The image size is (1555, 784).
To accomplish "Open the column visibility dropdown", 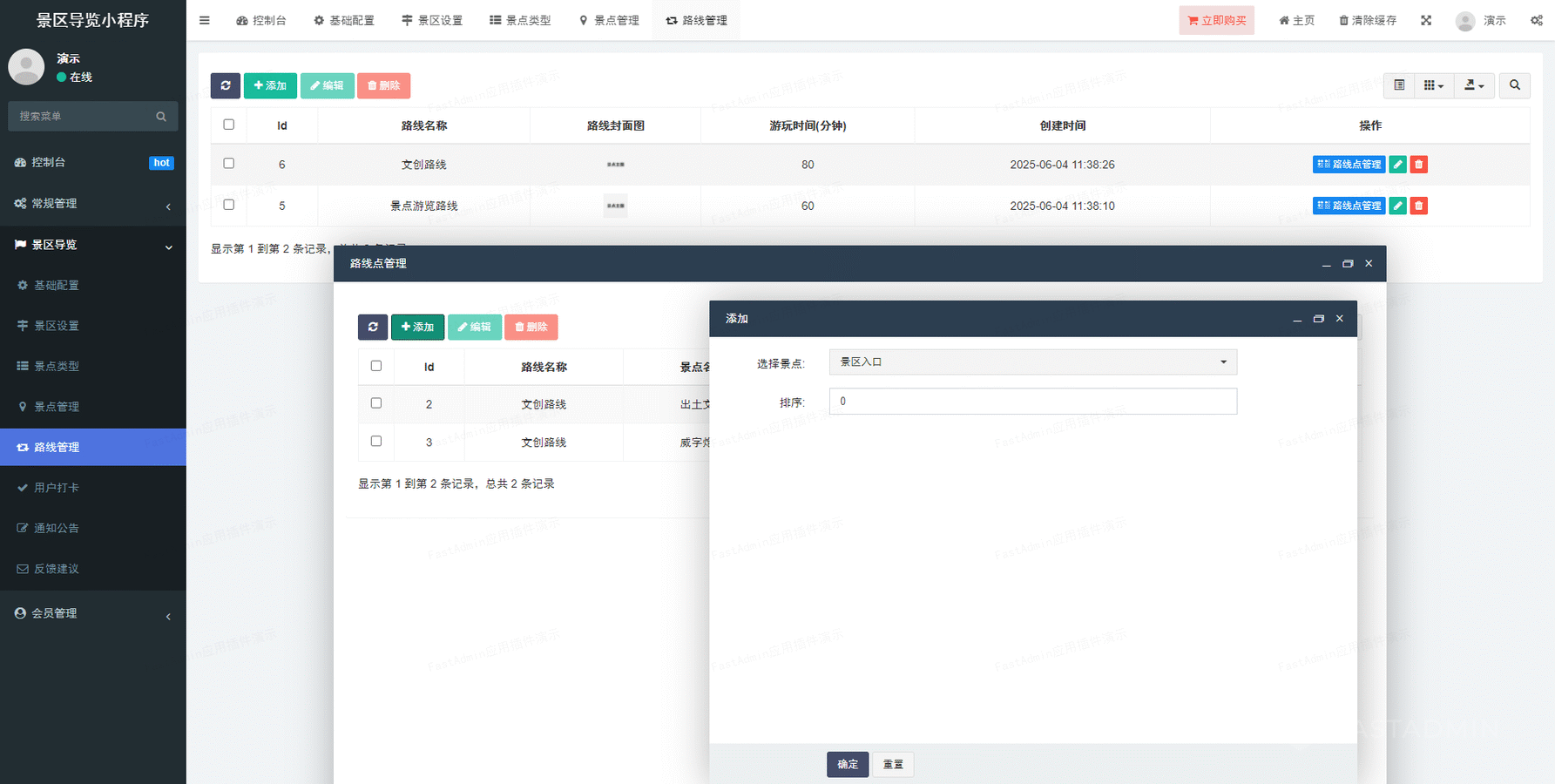I will click(x=1433, y=85).
